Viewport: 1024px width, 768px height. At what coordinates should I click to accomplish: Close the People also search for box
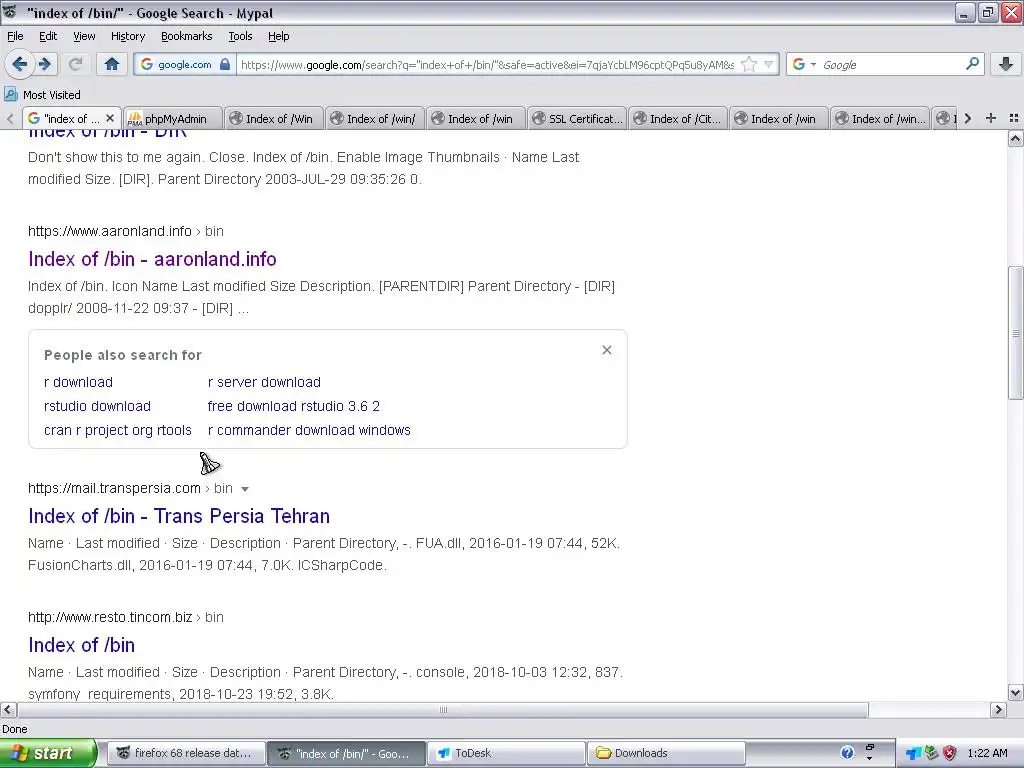tap(607, 350)
